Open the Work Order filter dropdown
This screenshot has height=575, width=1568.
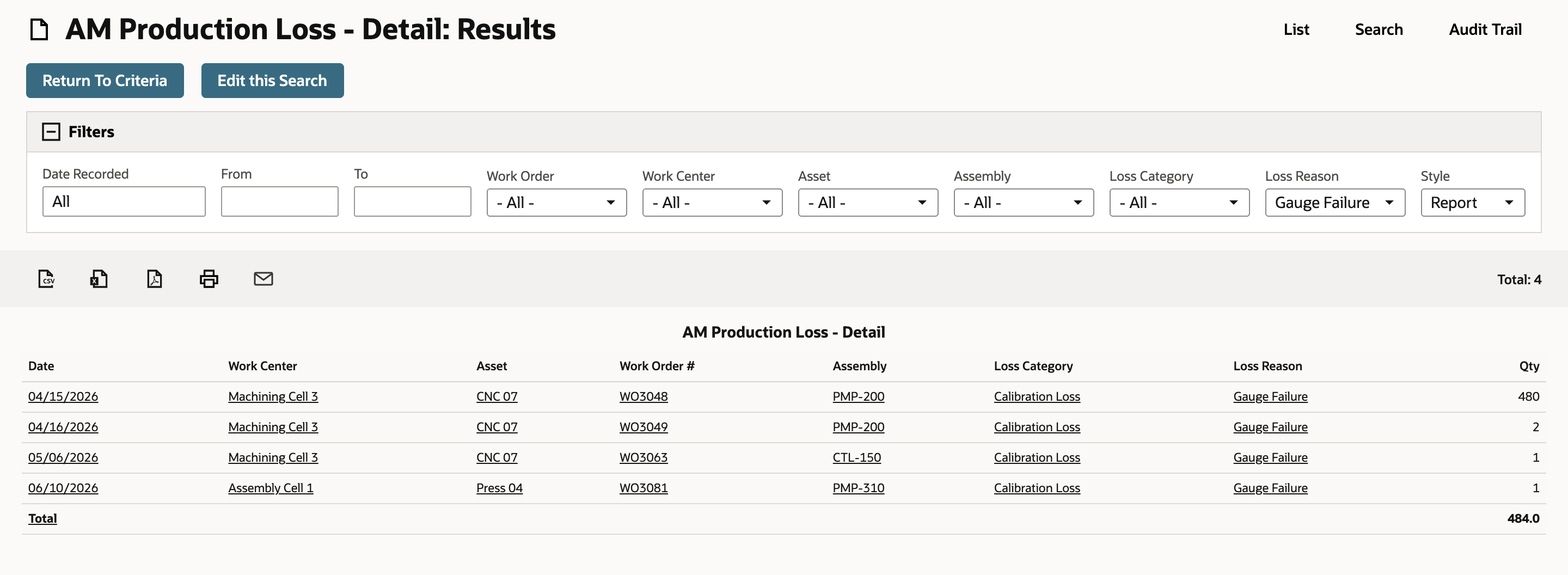556,203
